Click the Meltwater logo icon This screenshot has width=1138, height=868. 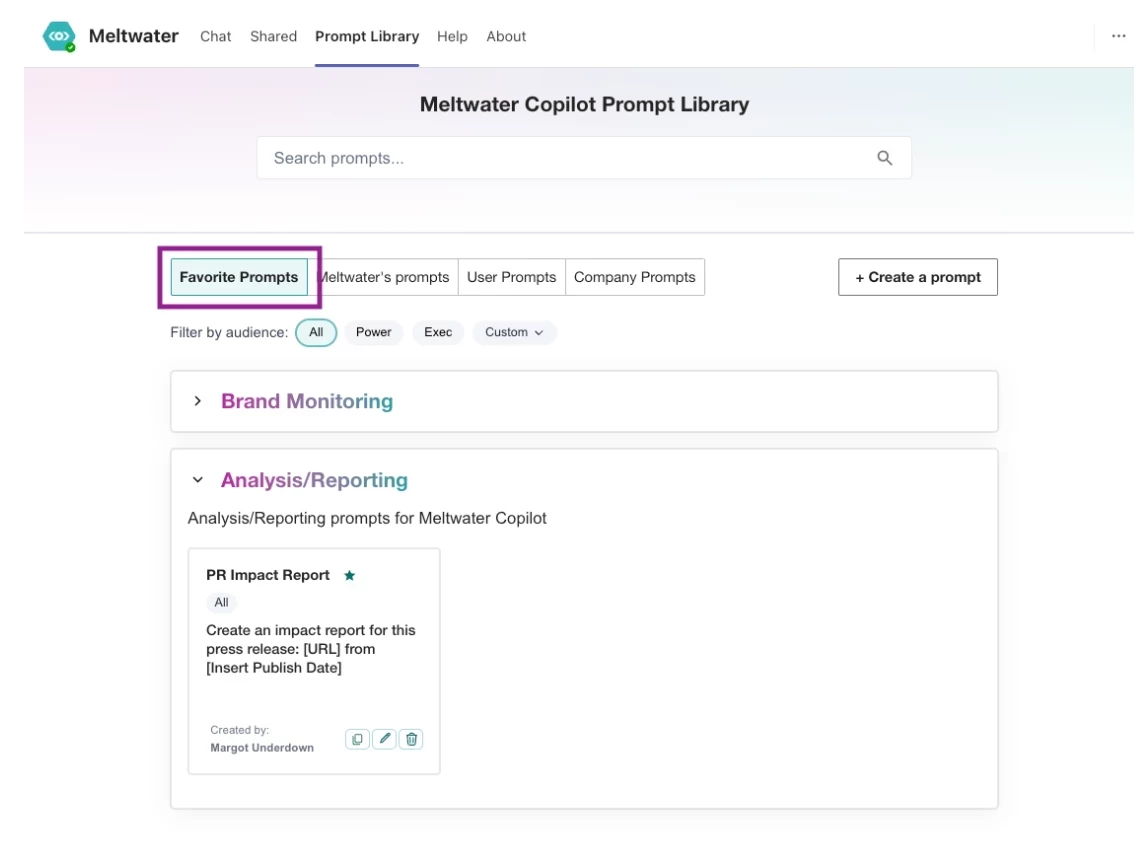coord(59,36)
